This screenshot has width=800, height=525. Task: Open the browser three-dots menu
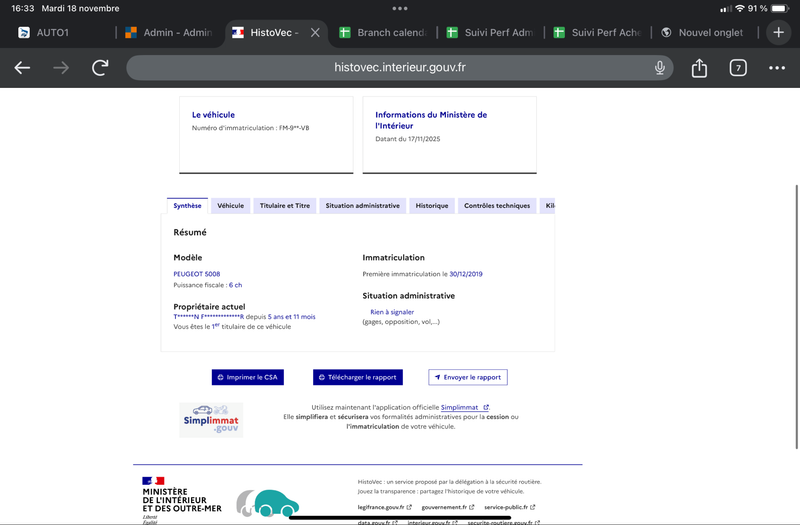coord(777,68)
